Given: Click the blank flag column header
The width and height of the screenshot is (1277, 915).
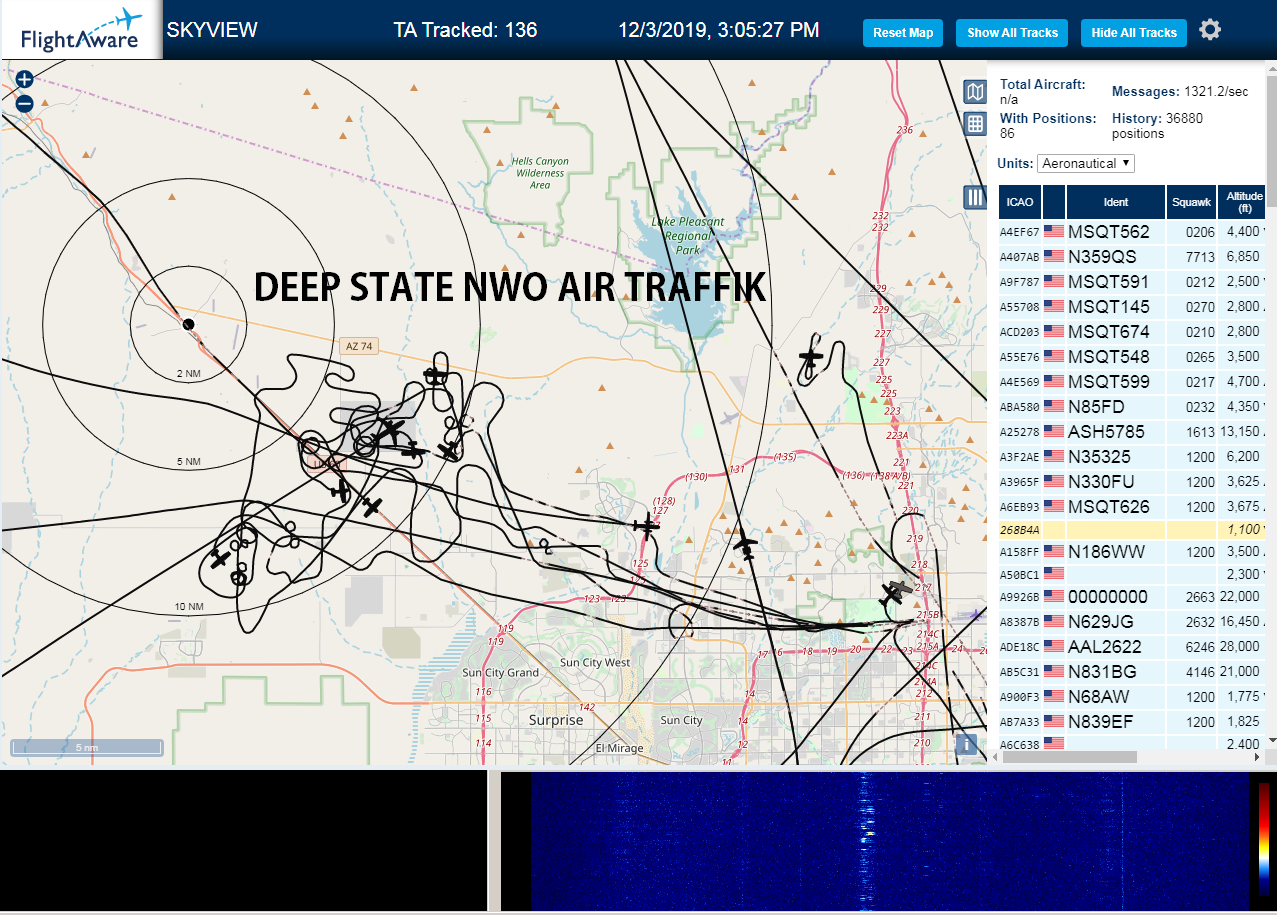Looking at the screenshot, I should [x=1054, y=202].
